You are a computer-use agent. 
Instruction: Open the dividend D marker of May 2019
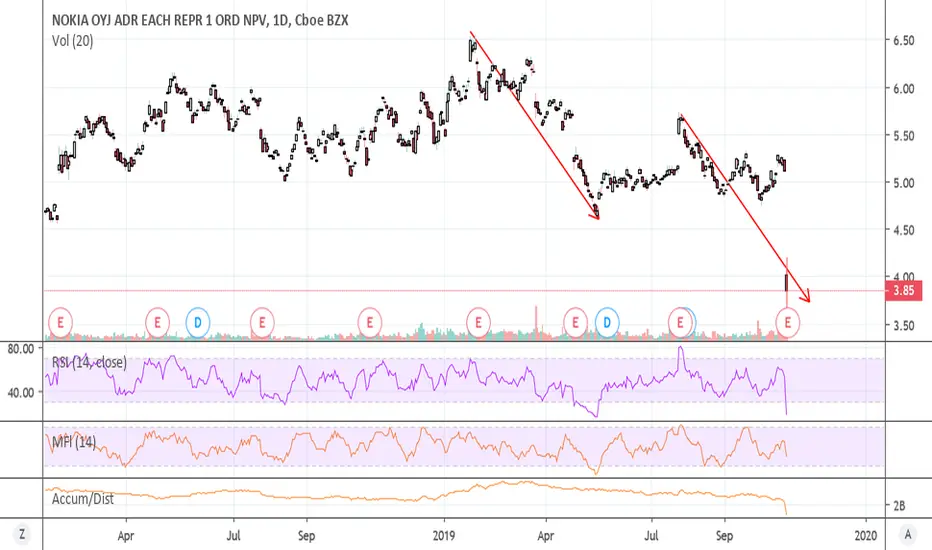pos(607,322)
